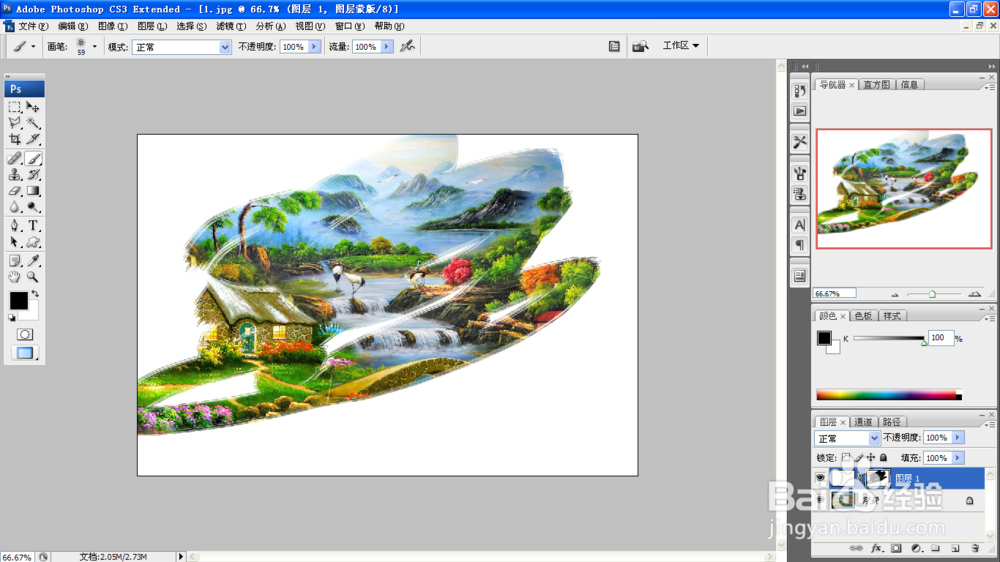Open the Paragraph panel icon

[x=800, y=245]
